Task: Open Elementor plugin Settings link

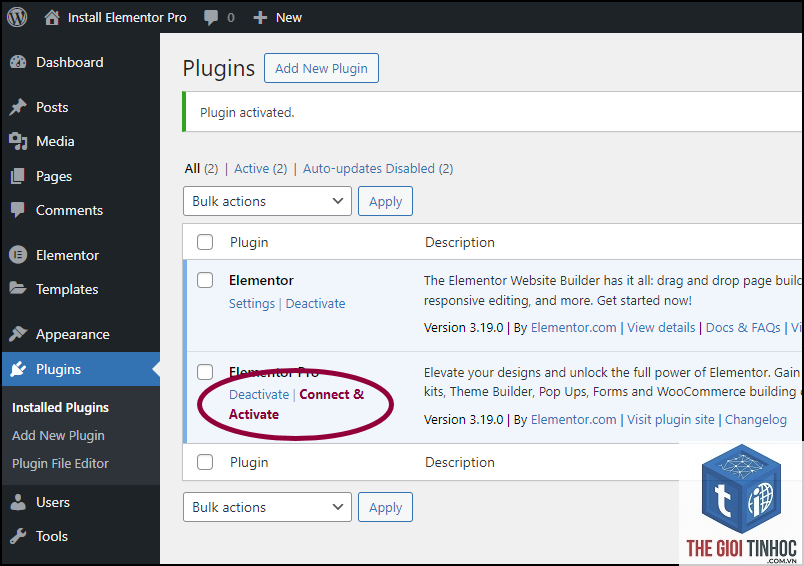Action: click(x=252, y=304)
